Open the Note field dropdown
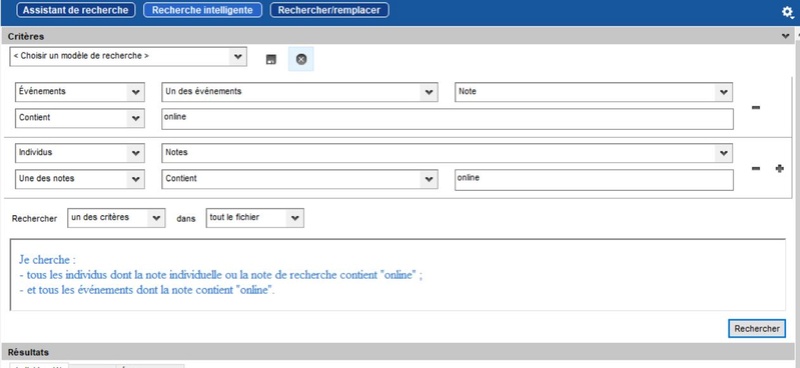The width and height of the screenshot is (800, 368). point(594,92)
